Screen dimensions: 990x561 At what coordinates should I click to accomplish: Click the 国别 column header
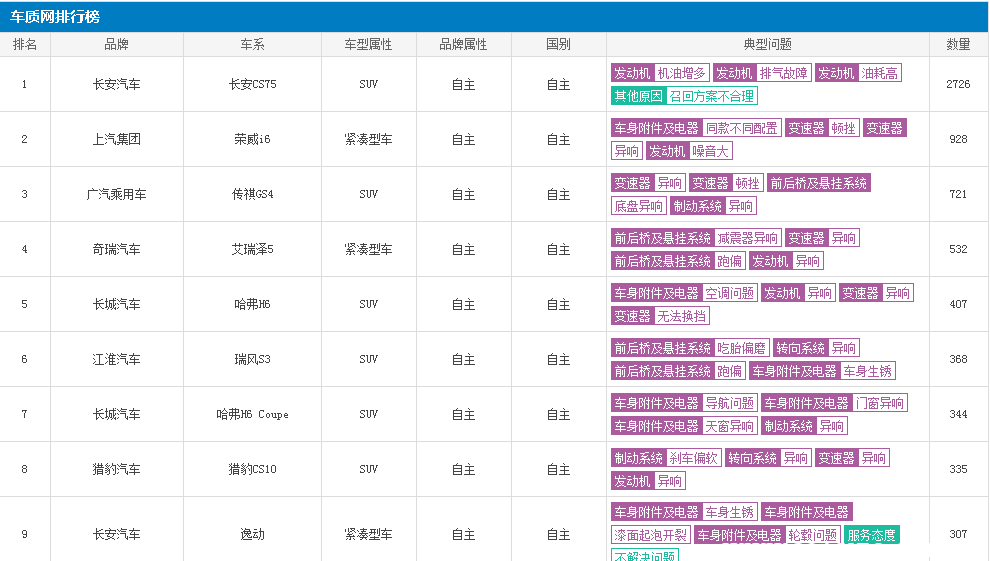coord(558,44)
